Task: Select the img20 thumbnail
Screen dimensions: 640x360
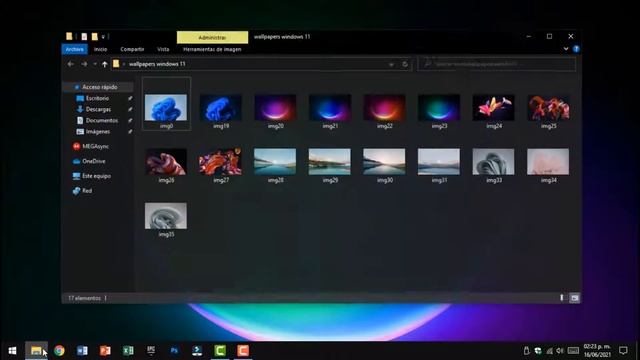Action: point(276,107)
